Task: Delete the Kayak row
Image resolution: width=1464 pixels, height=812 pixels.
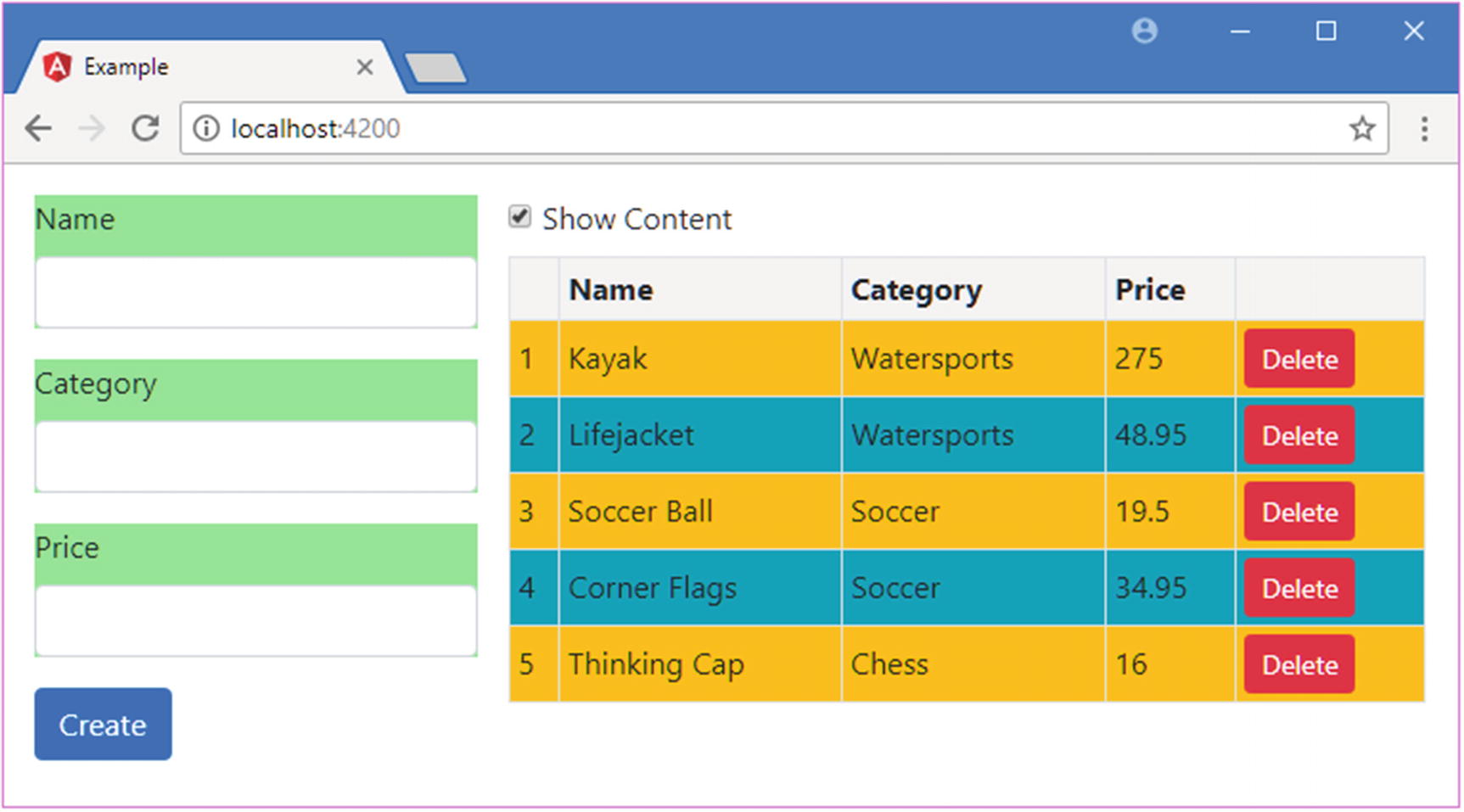Action: click(1299, 359)
